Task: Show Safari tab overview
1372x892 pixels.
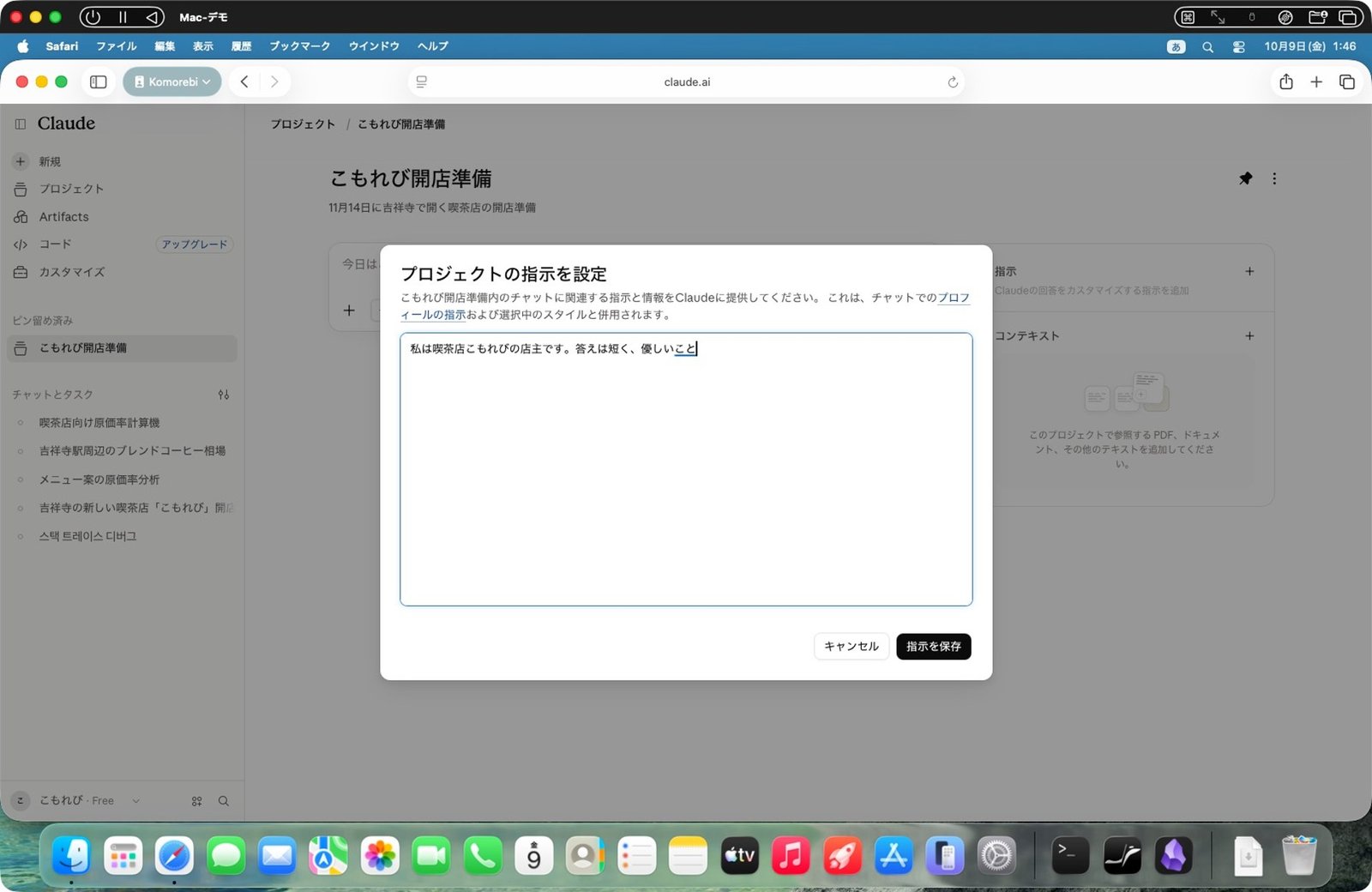Action: click(1347, 82)
